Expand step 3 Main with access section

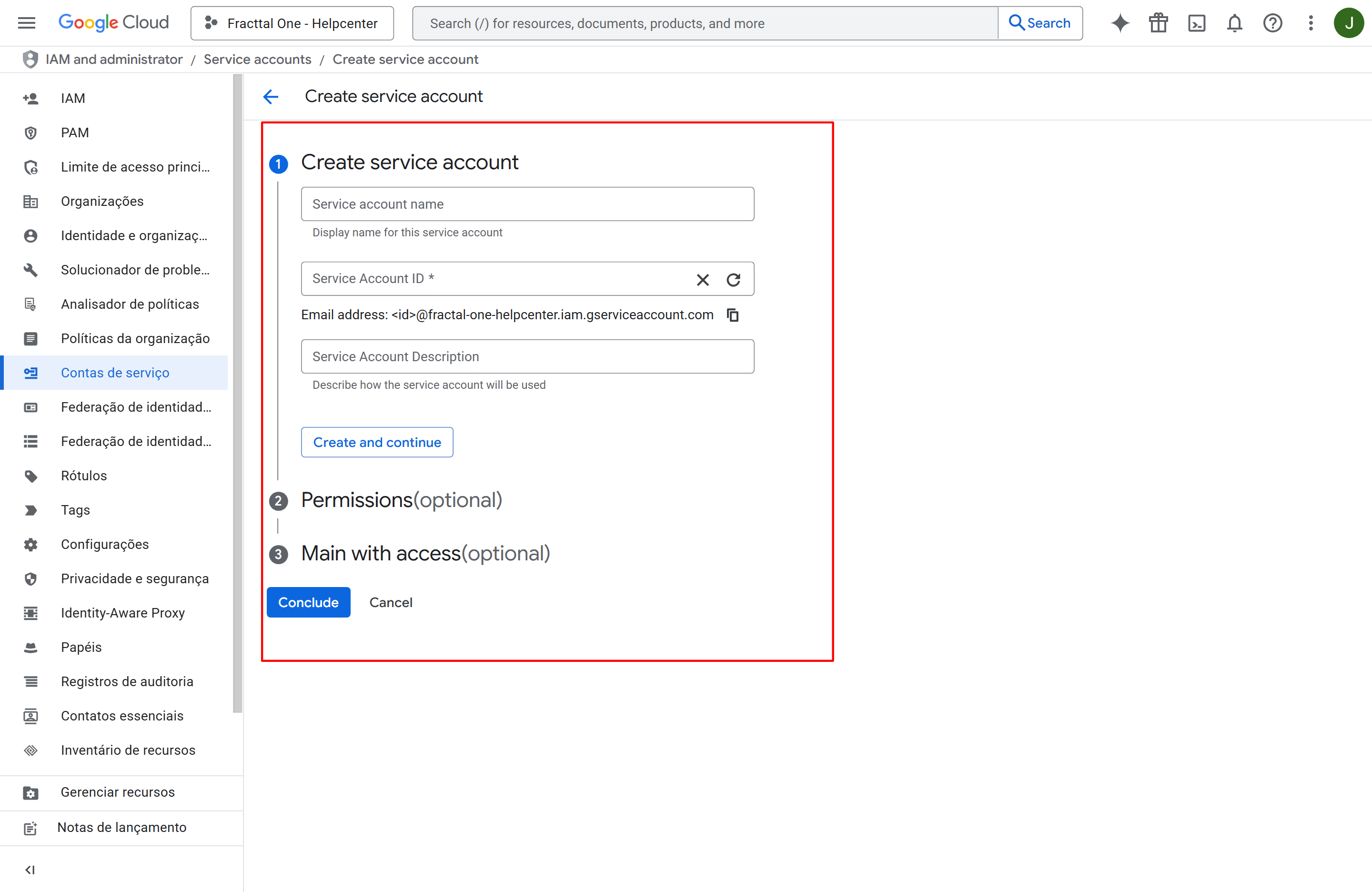[x=425, y=554]
